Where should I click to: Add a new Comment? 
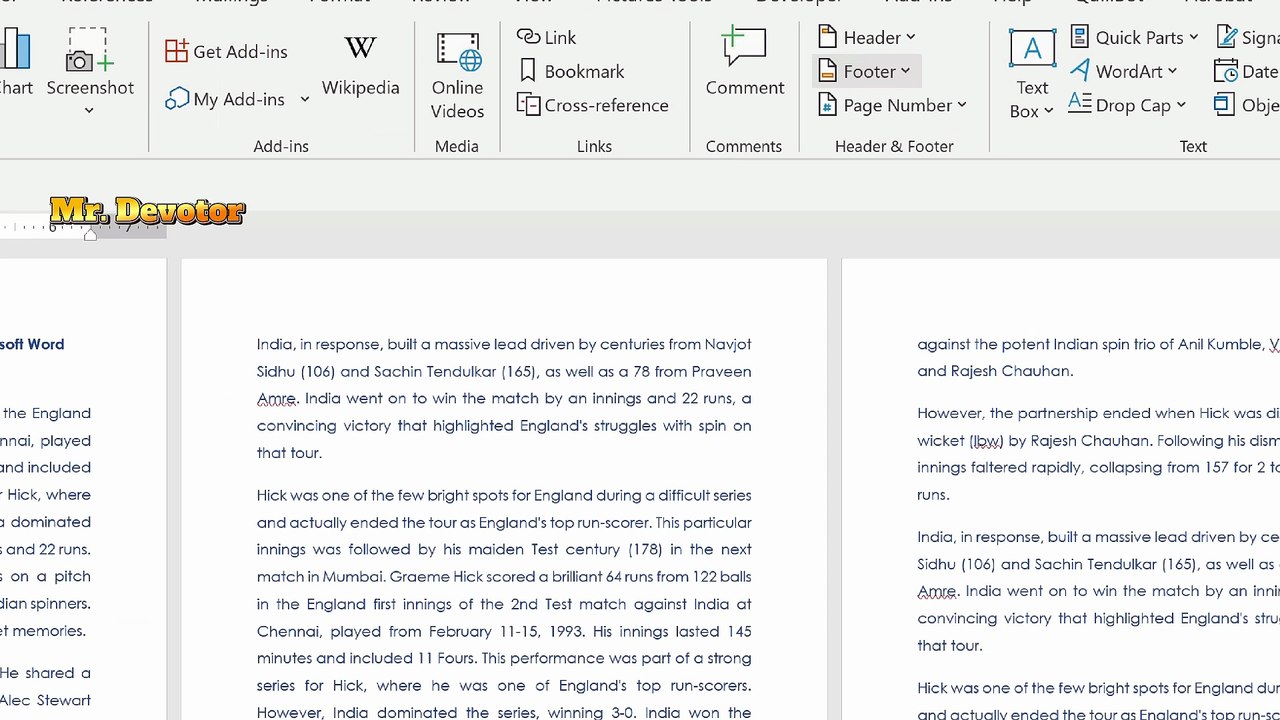(x=745, y=62)
